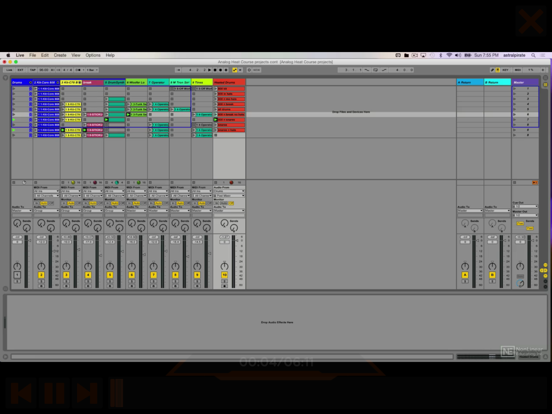Toggle the detail view circle at bottom right
This screenshot has width=552, height=414.
pyautogui.click(x=545, y=357)
